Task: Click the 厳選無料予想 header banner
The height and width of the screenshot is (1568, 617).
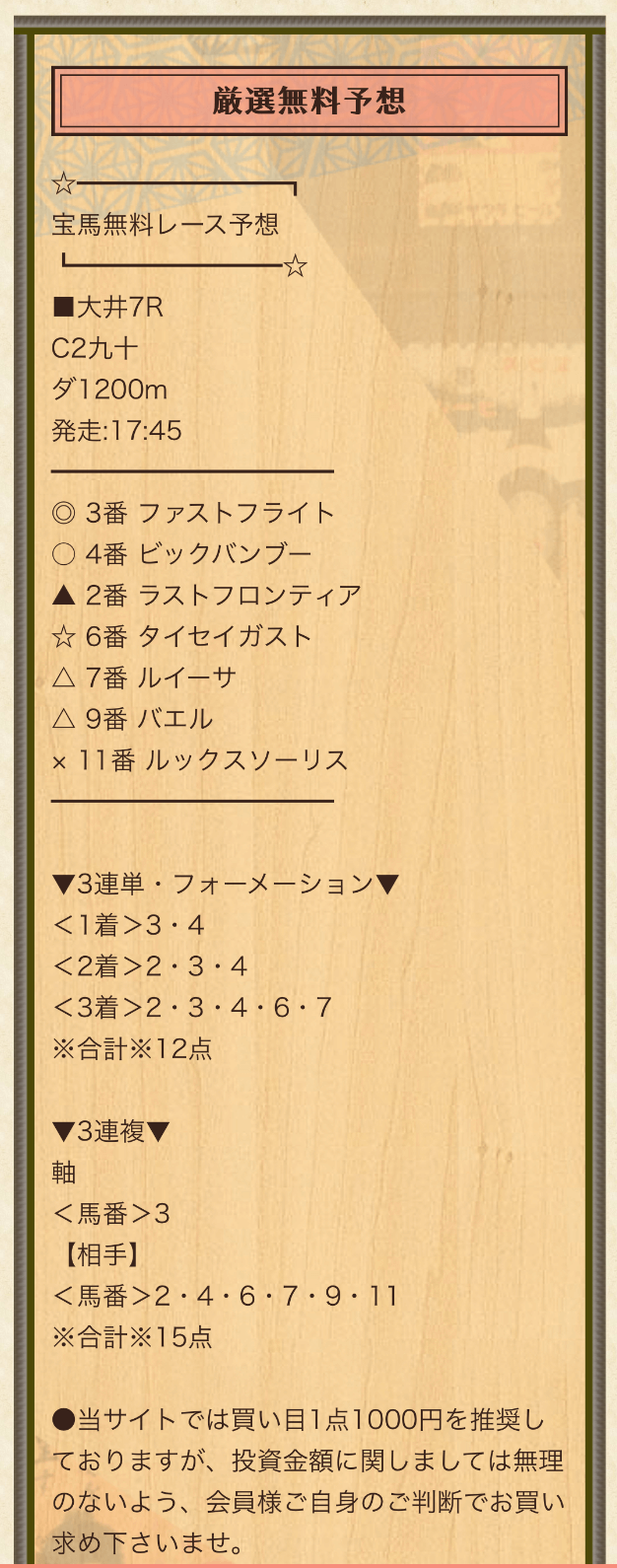Action: (308, 101)
